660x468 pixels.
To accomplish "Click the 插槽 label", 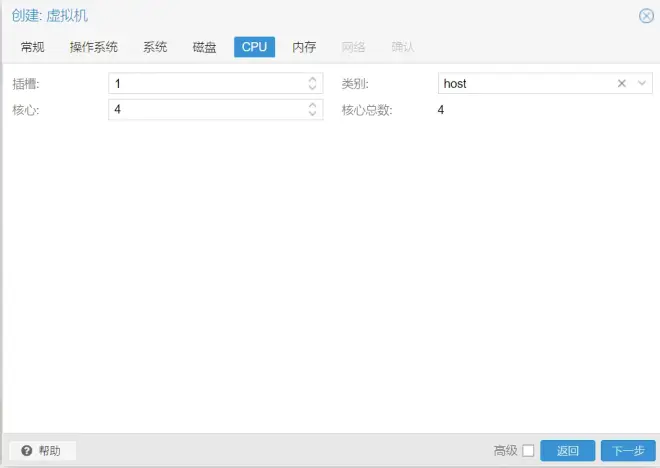I will 26,84.
